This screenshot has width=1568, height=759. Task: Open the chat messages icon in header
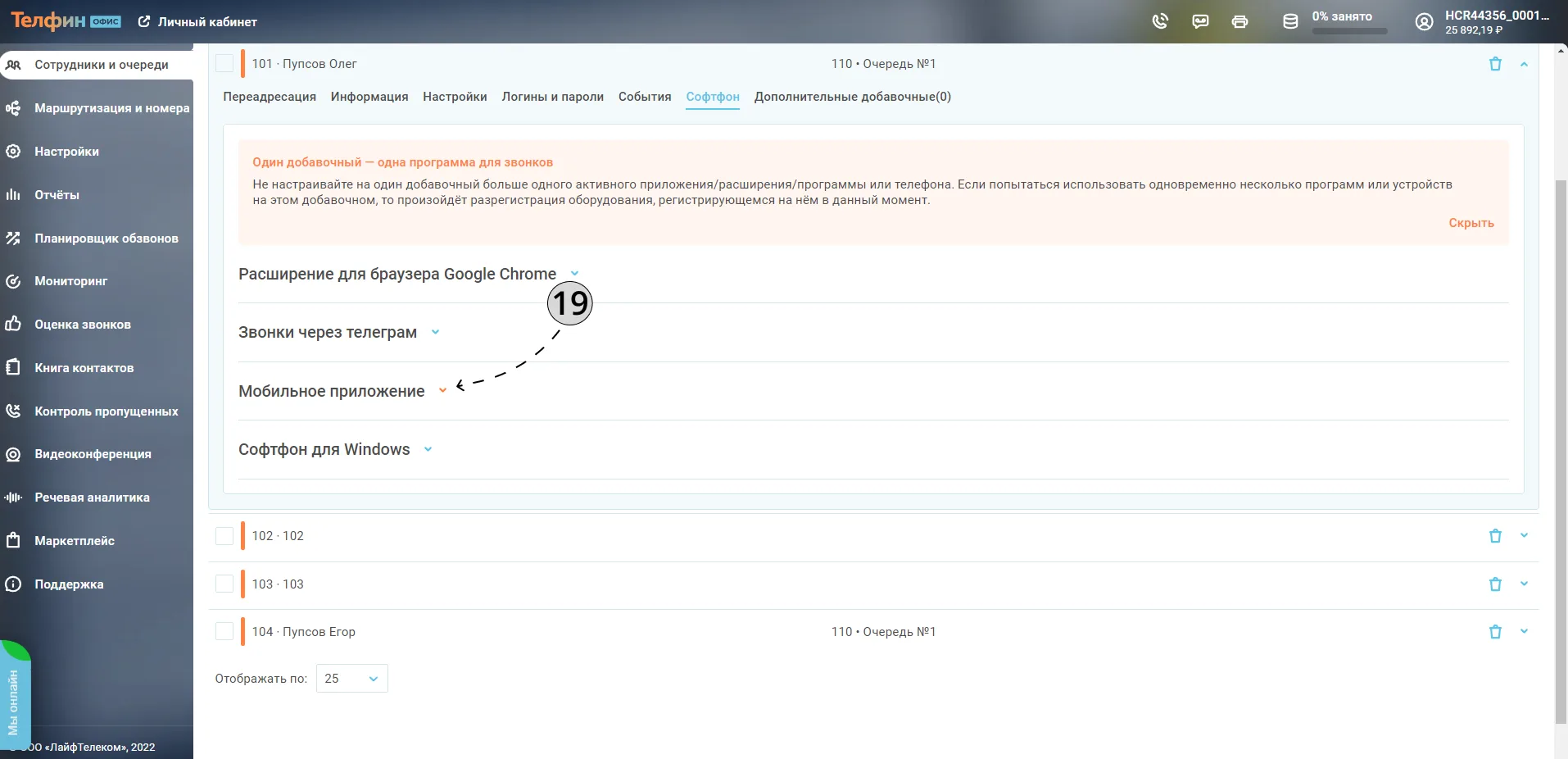click(1200, 21)
